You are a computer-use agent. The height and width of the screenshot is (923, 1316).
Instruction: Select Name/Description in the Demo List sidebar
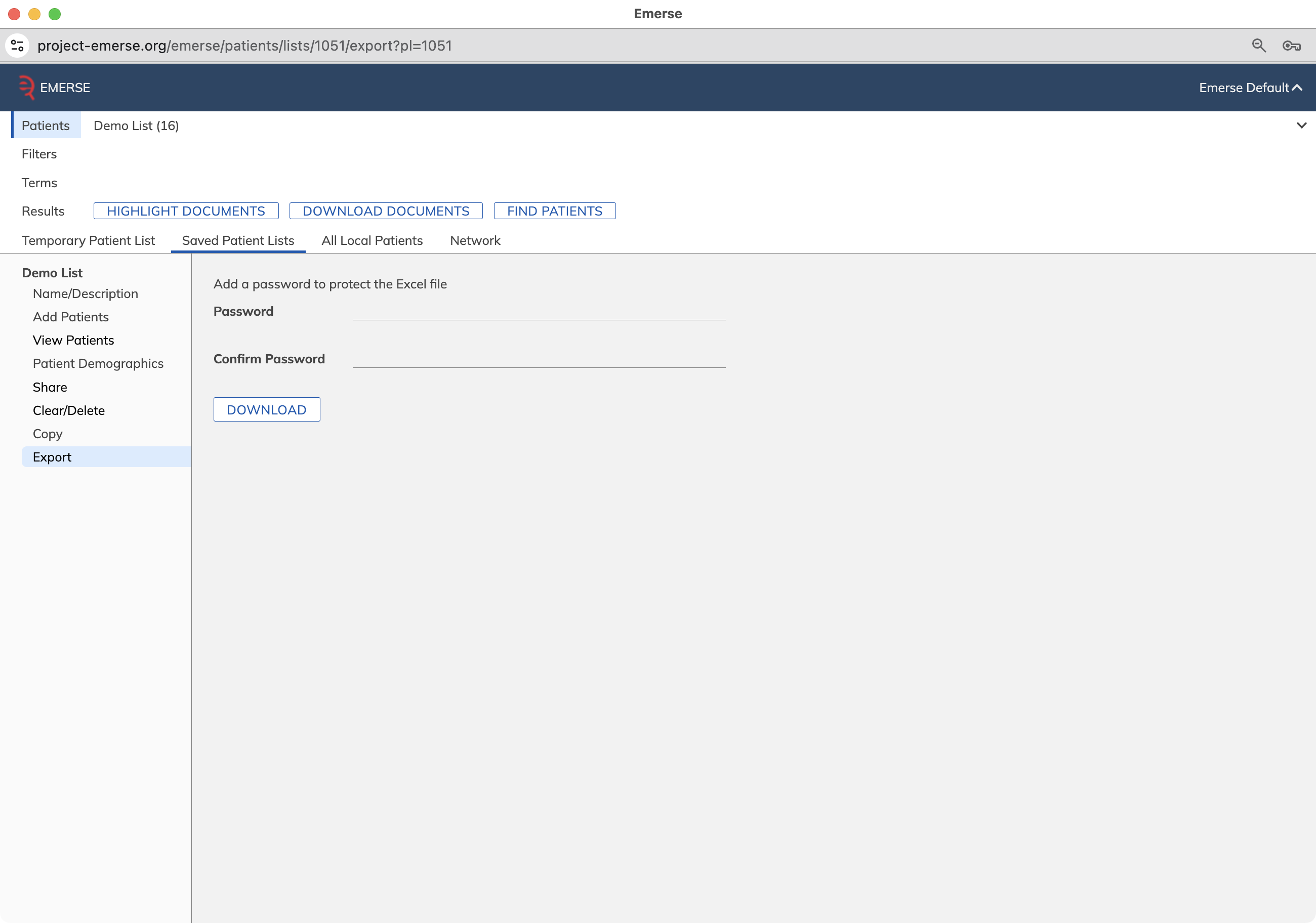pyautogui.click(x=86, y=294)
